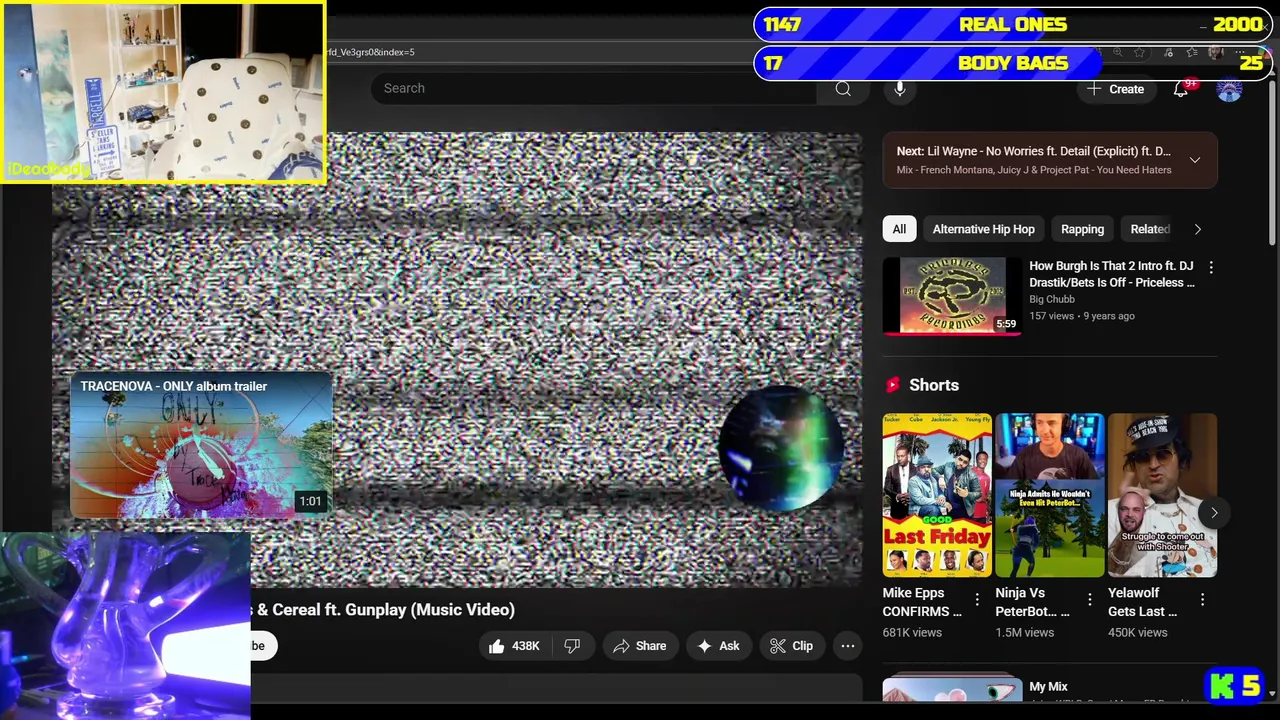This screenshot has height=720, width=1280.
Task: Click the Ask sparkle button
Action: pyautogui.click(x=718, y=646)
